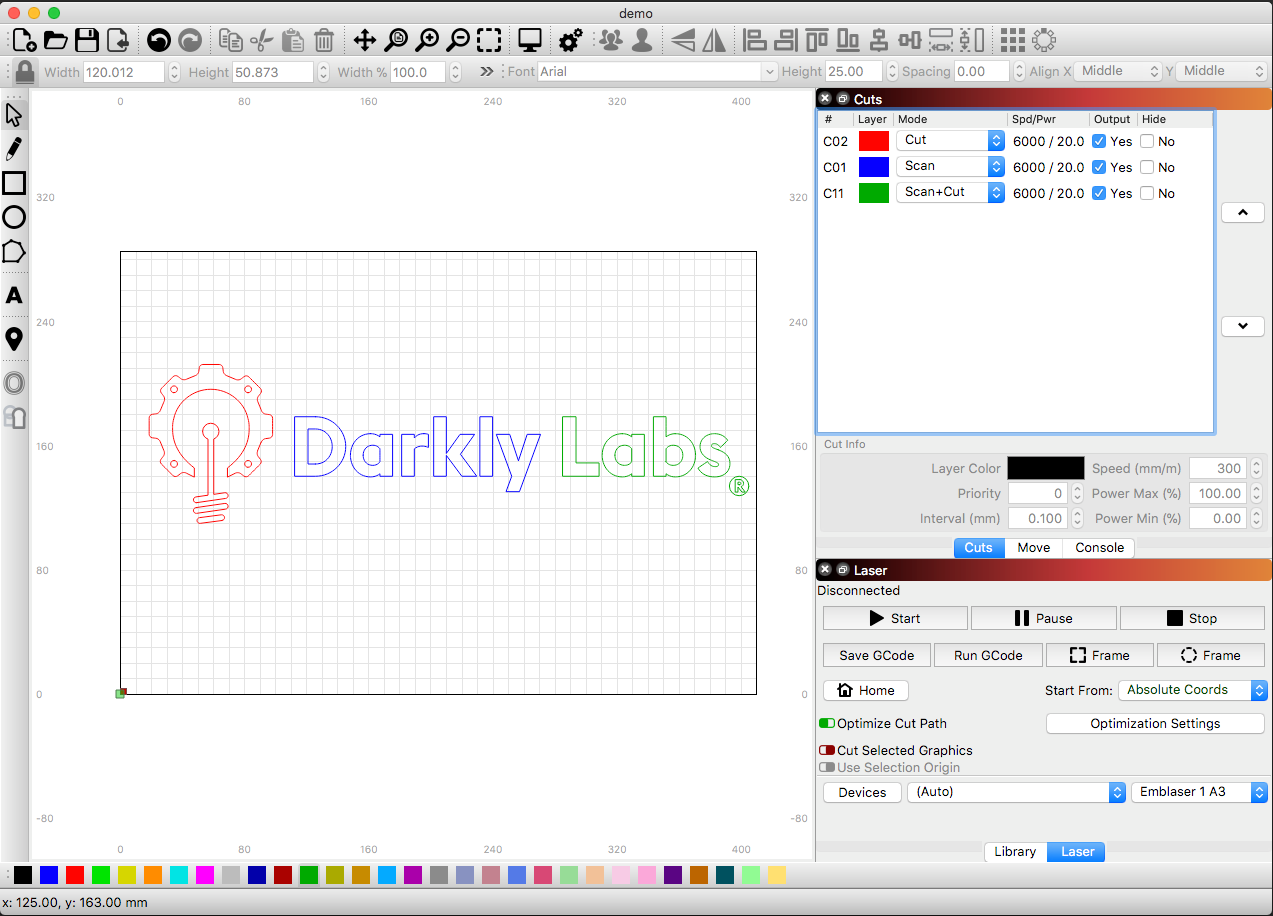Toggle Hide checkbox for layer C01
Screen dimensions: 1273x916
click(x=1147, y=167)
